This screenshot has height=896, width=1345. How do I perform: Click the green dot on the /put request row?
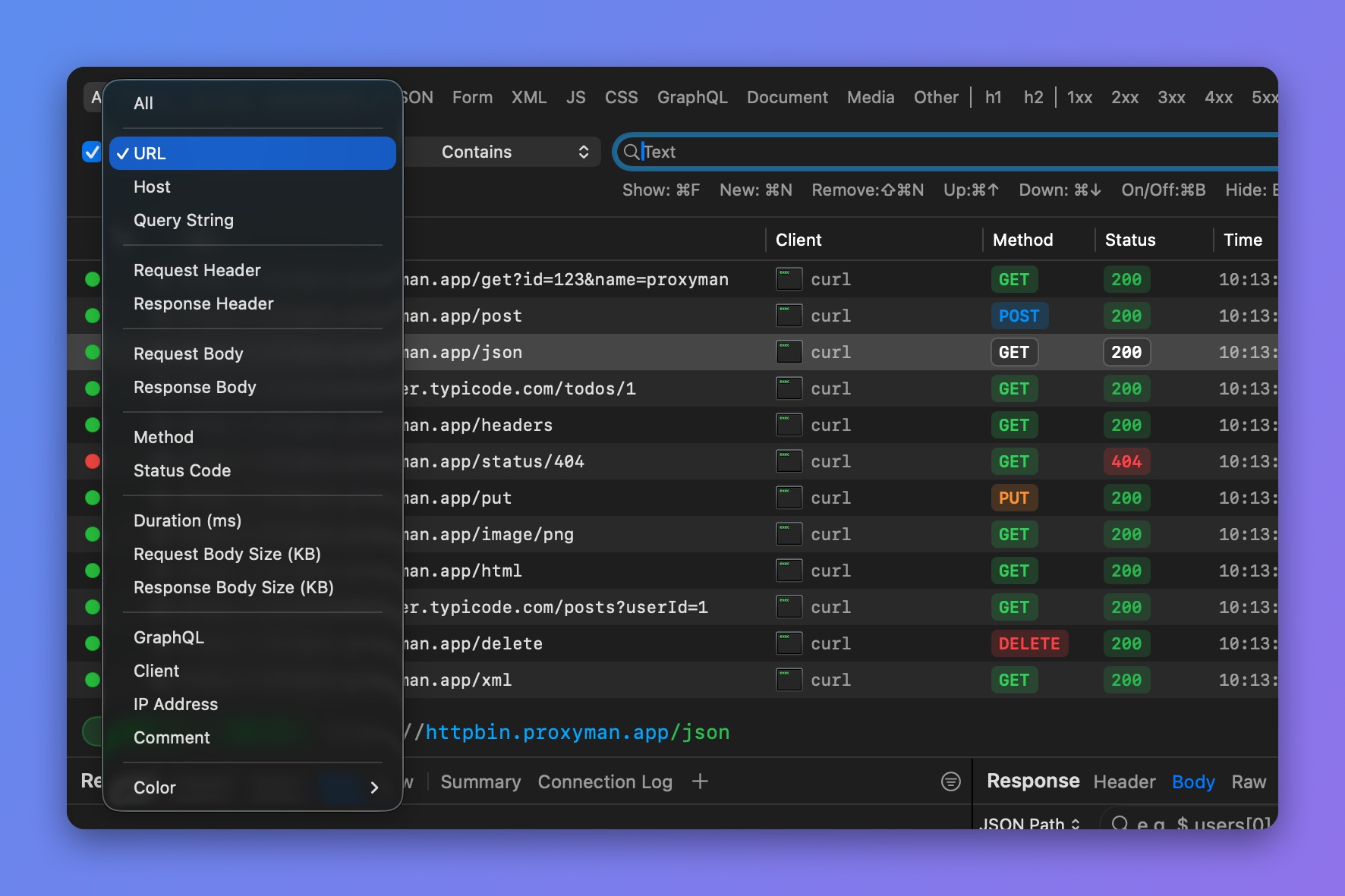click(93, 498)
